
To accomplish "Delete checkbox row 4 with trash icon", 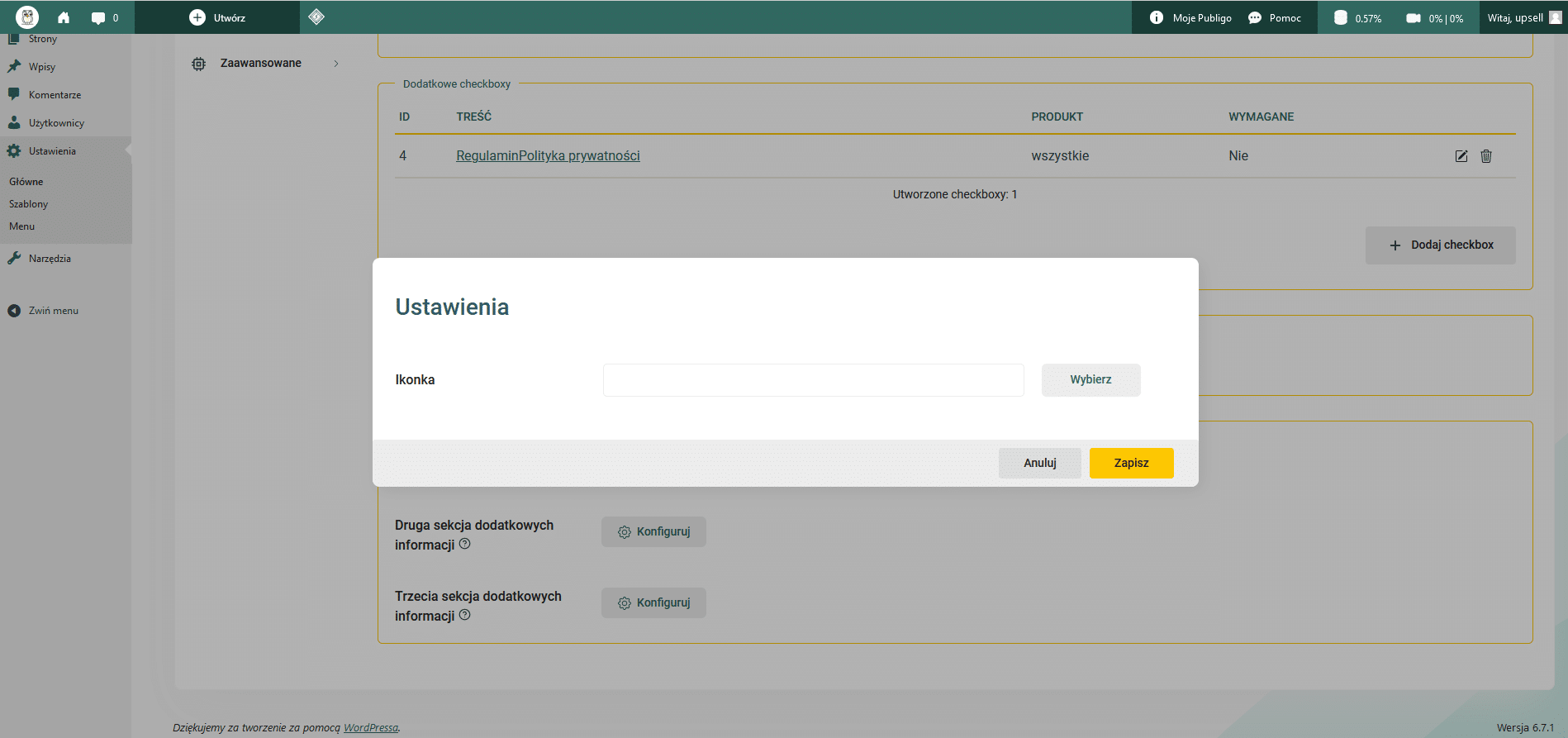I will (x=1486, y=156).
